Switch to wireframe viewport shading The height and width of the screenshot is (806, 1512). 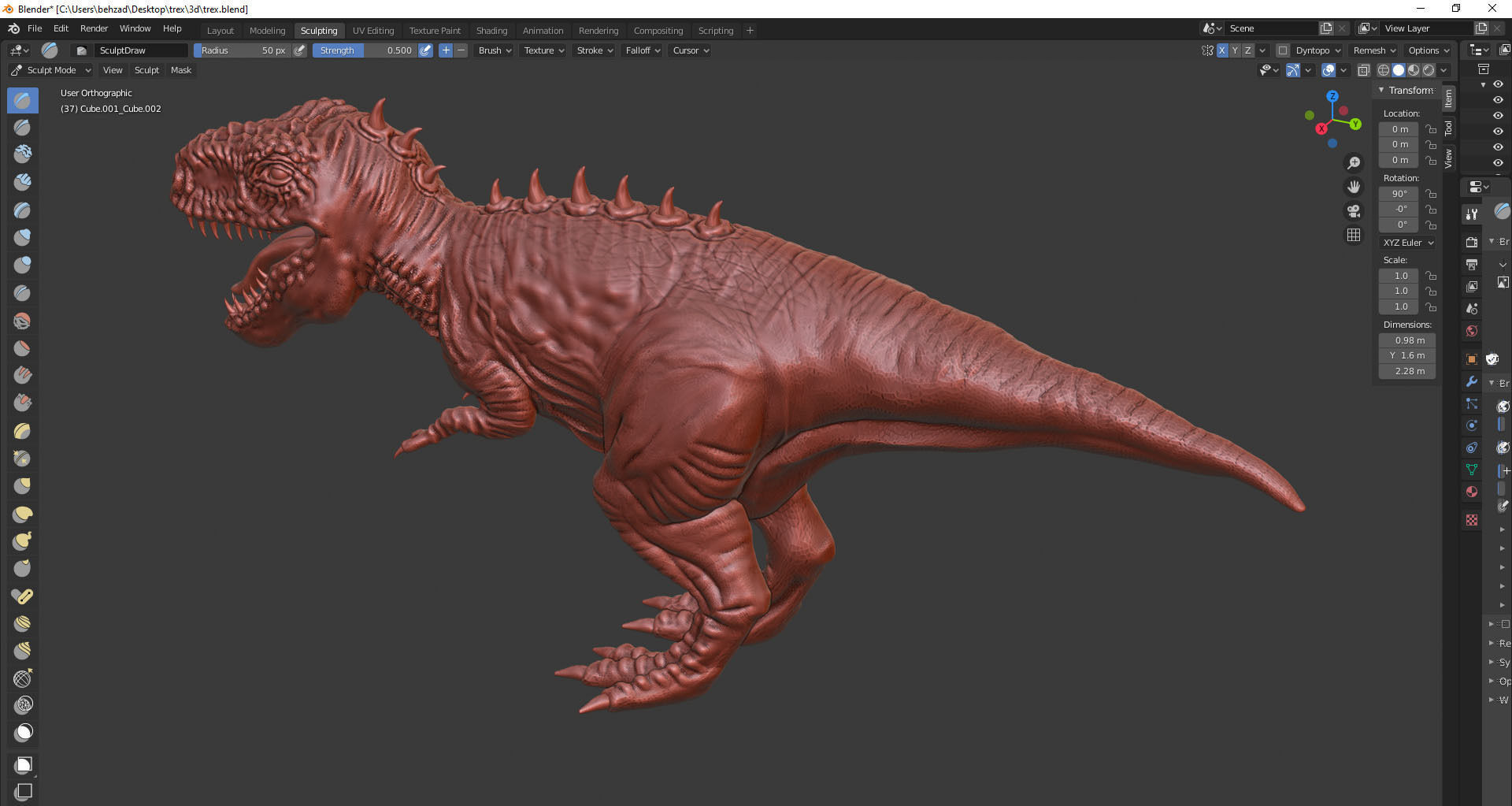click(1383, 70)
